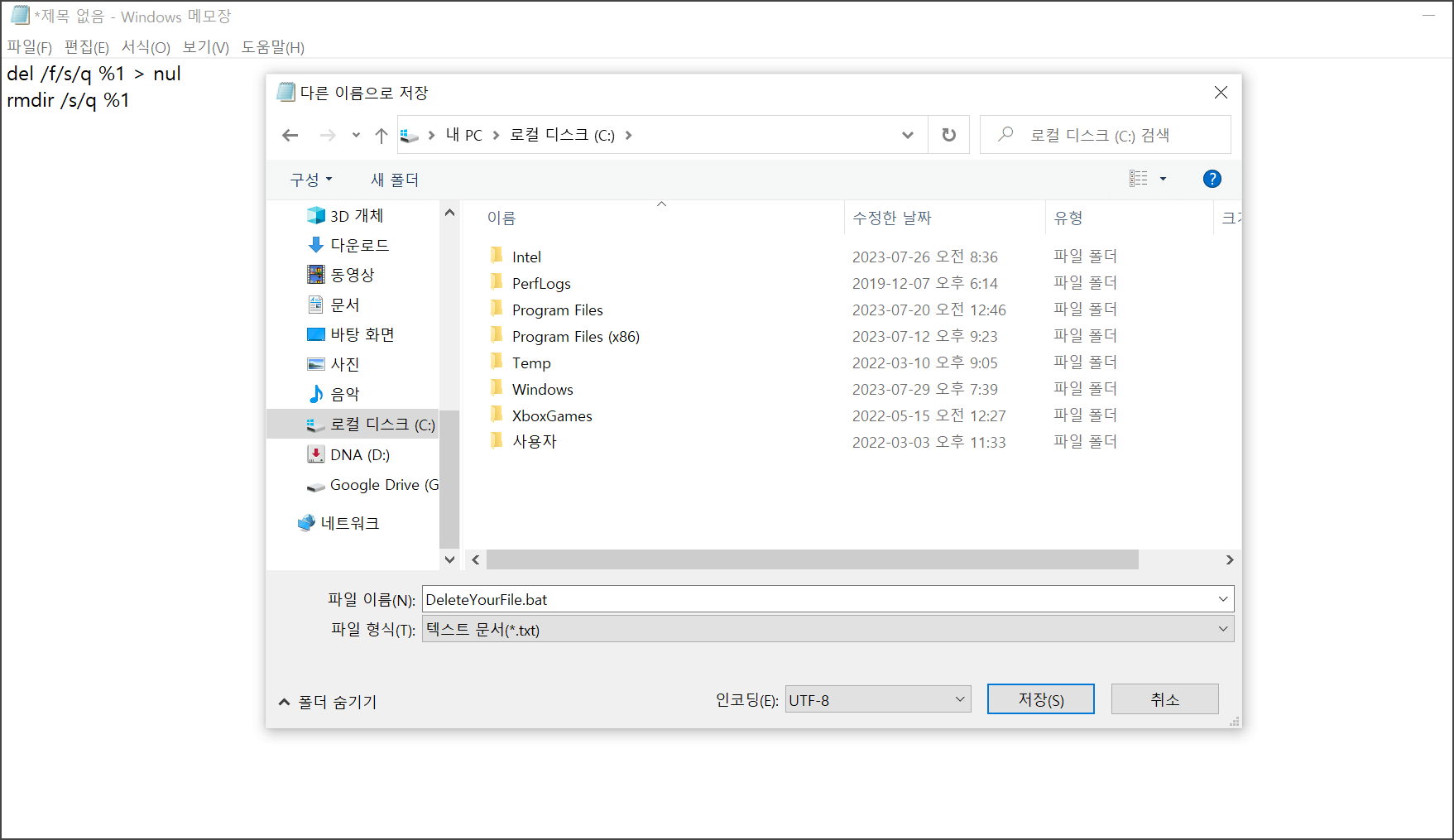This screenshot has height=840, width=1454.
Task: Open 다운로드 folder in sidebar
Action: 358,245
